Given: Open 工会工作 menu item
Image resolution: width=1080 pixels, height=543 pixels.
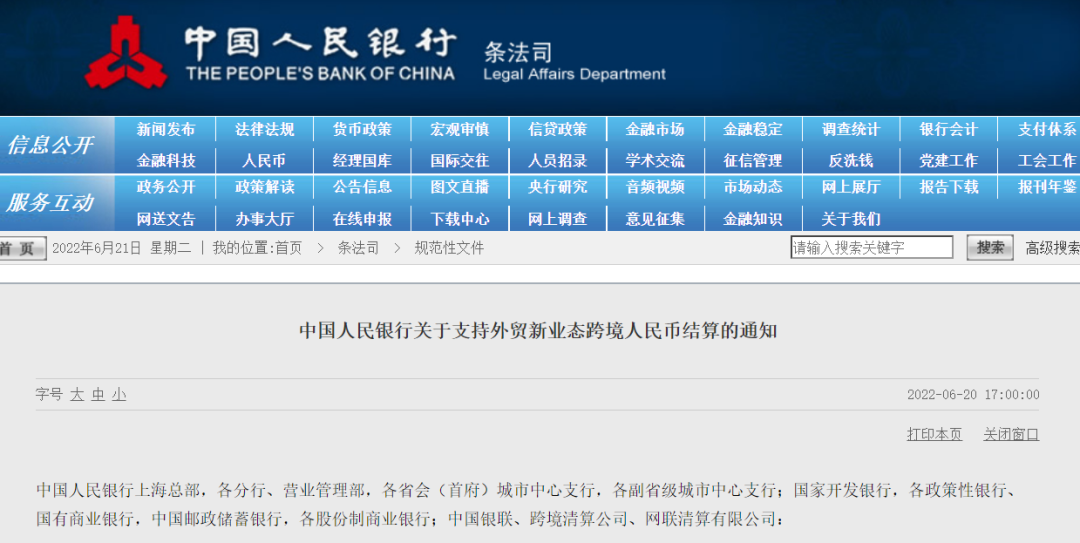Looking at the screenshot, I should point(1048,161).
